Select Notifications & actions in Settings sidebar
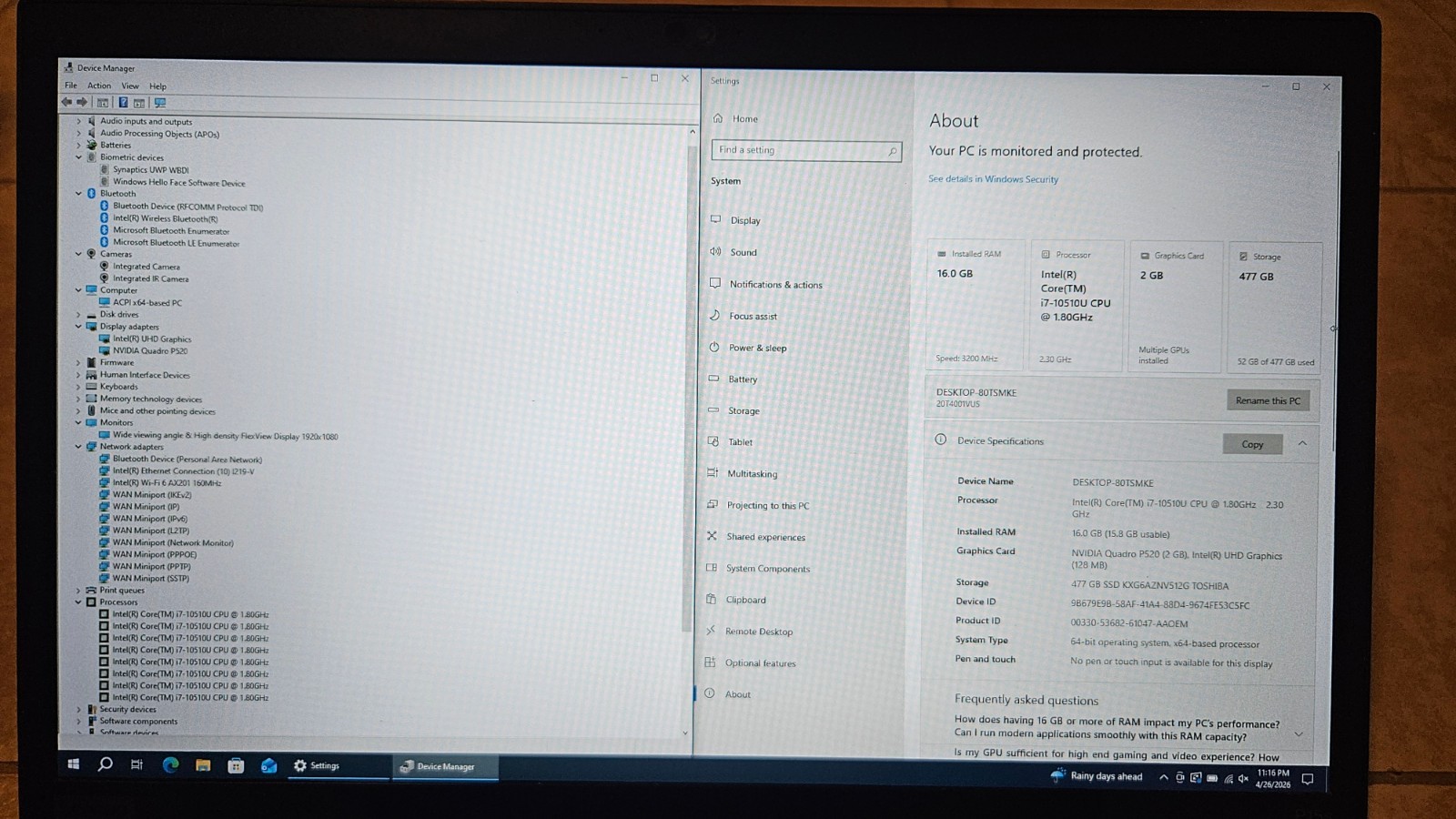The image size is (1456, 819). [775, 284]
